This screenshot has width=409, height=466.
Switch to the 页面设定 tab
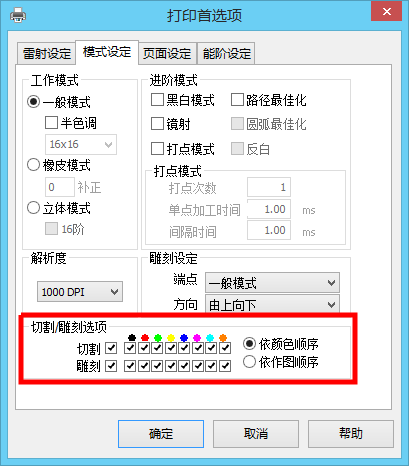(167, 53)
